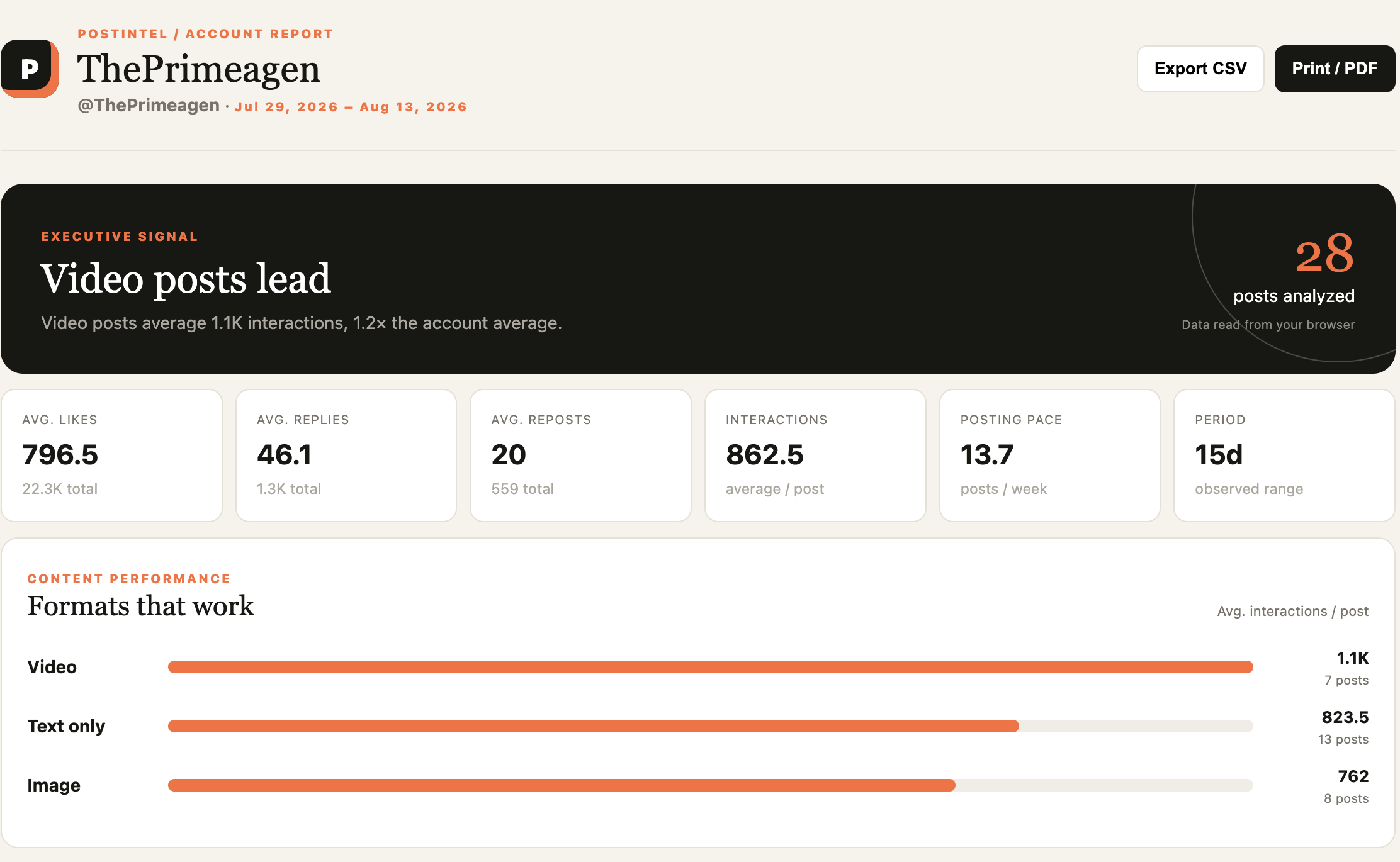
Task: Click the POSTING PACE label
Action: click(1011, 420)
